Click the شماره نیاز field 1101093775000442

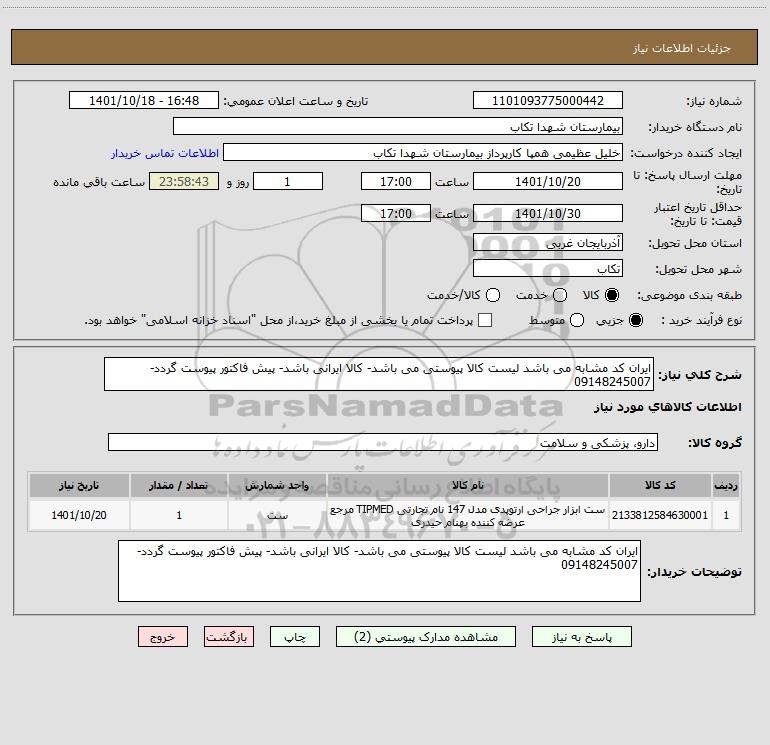(x=548, y=101)
